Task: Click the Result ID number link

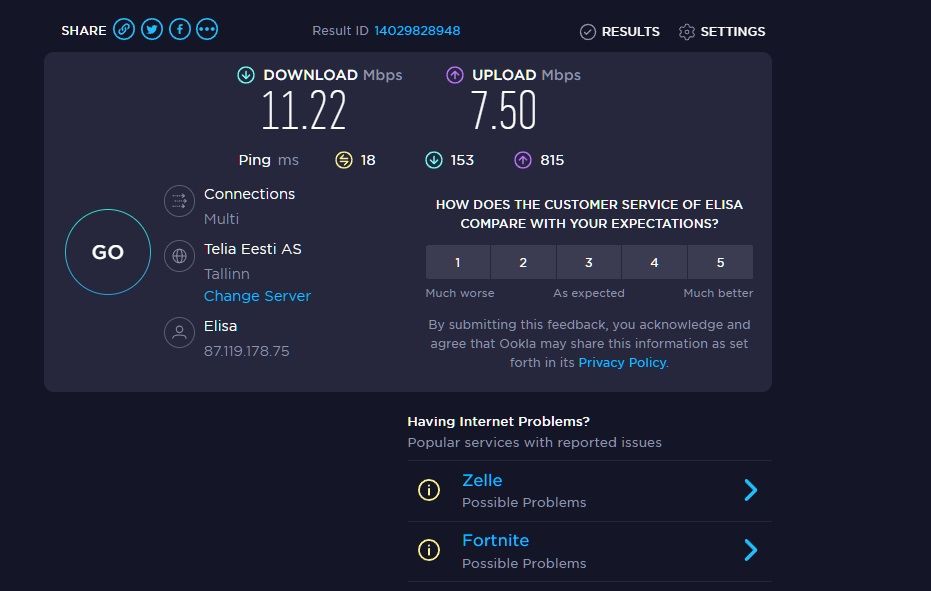Action: point(417,31)
